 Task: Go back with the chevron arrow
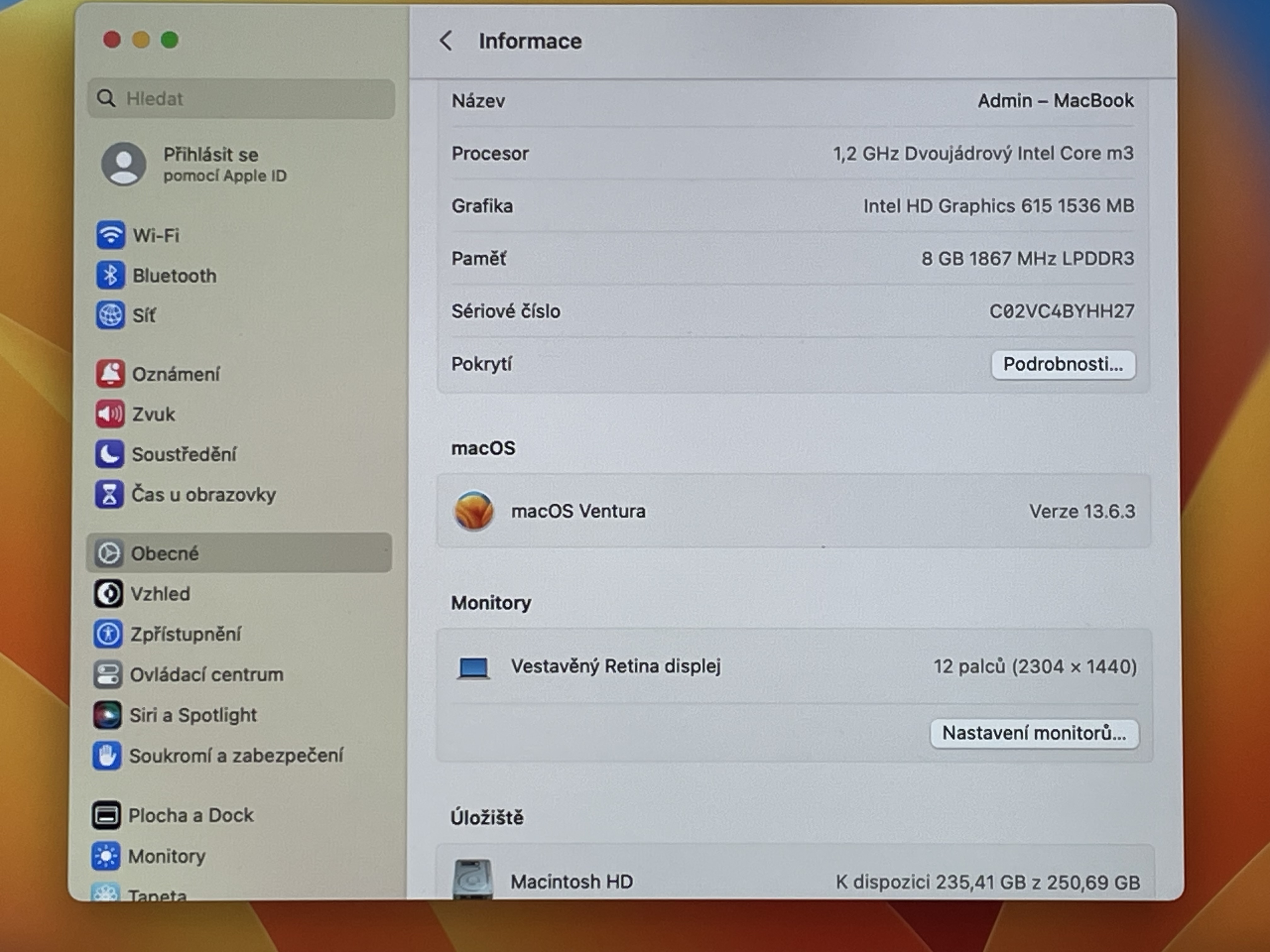tap(446, 41)
